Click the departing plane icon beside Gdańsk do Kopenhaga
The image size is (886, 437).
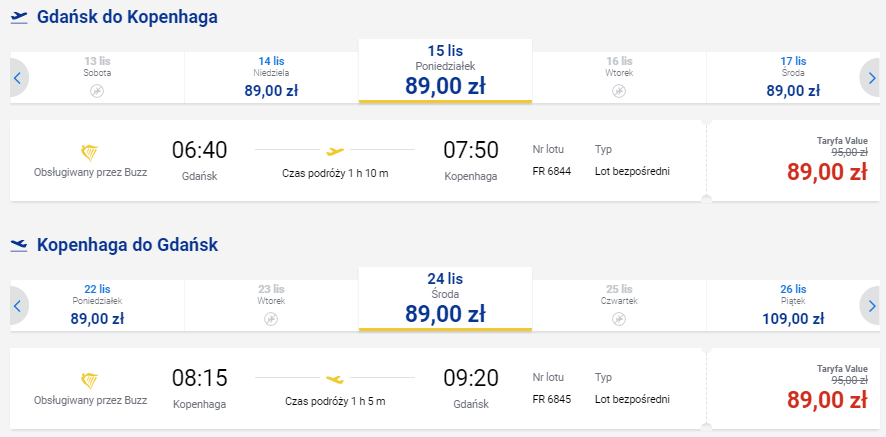tap(19, 18)
